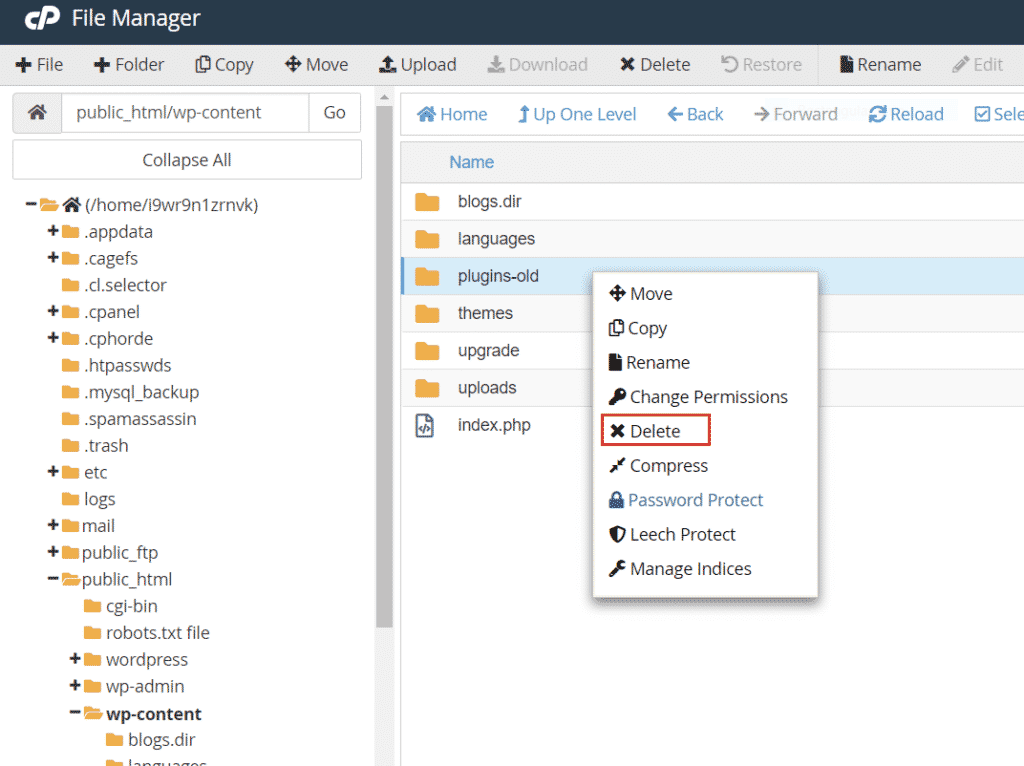Click the public_html/wp-content path input
This screenshot has width=1024, height=766.
pos(185,113)
